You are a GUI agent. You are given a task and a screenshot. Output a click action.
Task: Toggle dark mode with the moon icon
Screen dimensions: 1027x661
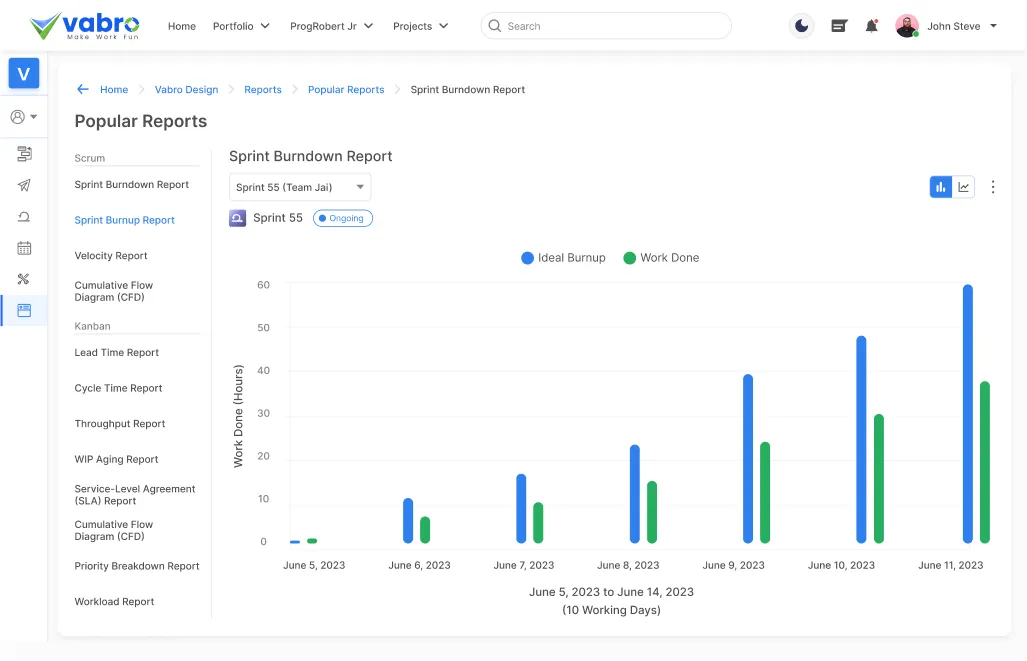[801, 25]
